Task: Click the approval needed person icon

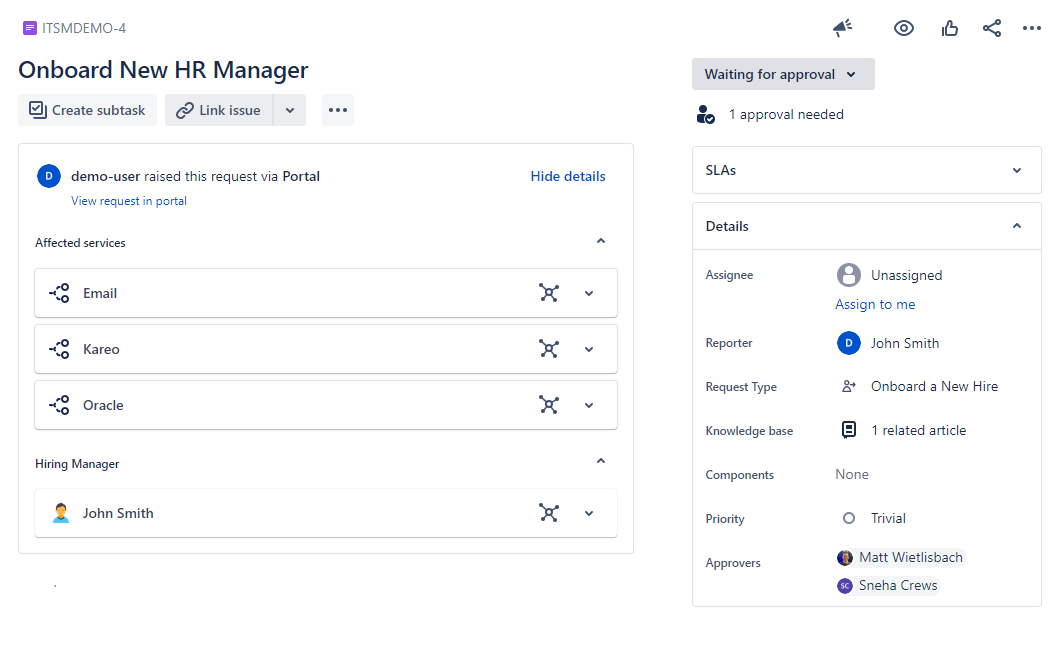Action: coord(705,114)
